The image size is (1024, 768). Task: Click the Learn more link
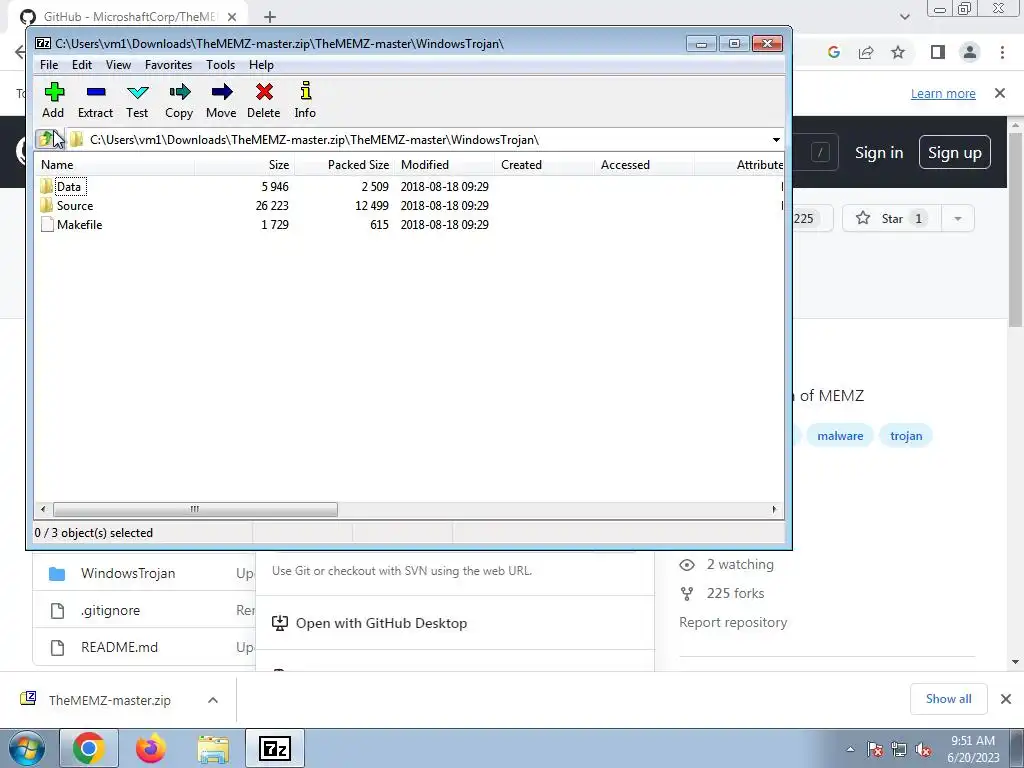pyautogui.click(x=943, y=93)
